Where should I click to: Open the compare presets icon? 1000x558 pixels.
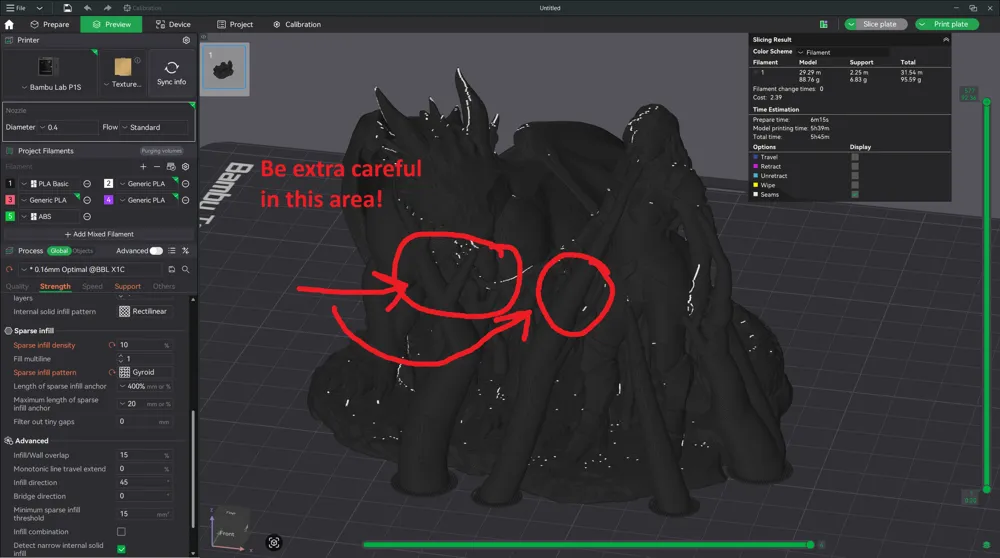[x=186, y=251]
